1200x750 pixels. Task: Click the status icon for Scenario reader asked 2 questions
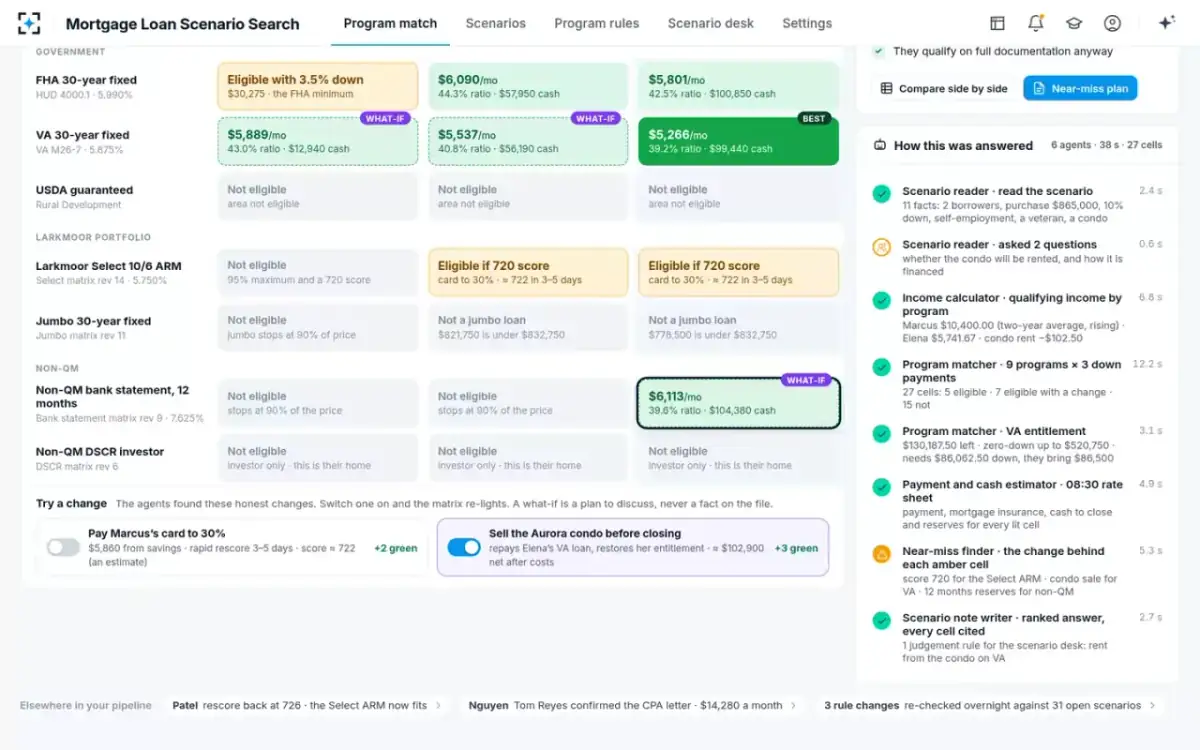coord(881,247)
